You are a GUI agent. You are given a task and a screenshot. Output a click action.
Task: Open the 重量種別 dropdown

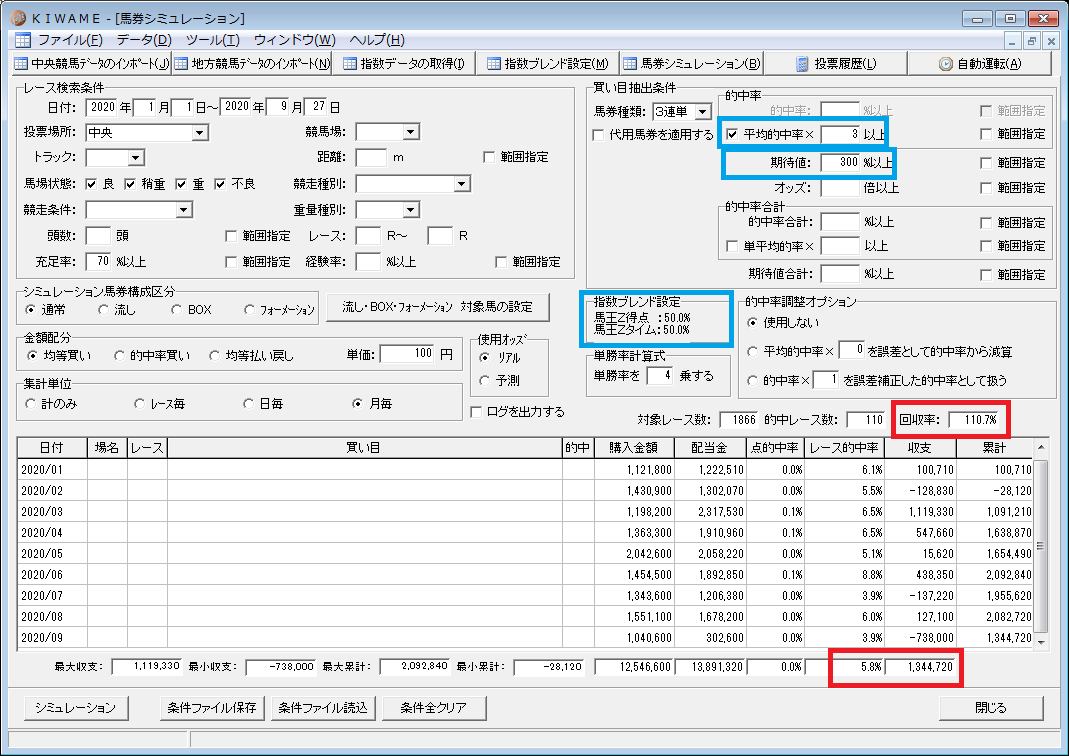click(x=410, y=210)
